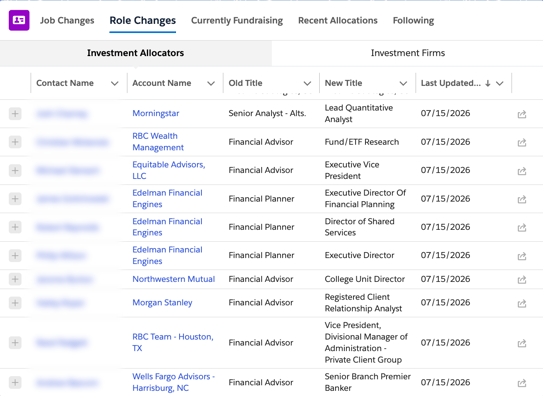Click Senior Branch Premier Banker cell

(368, 382)
